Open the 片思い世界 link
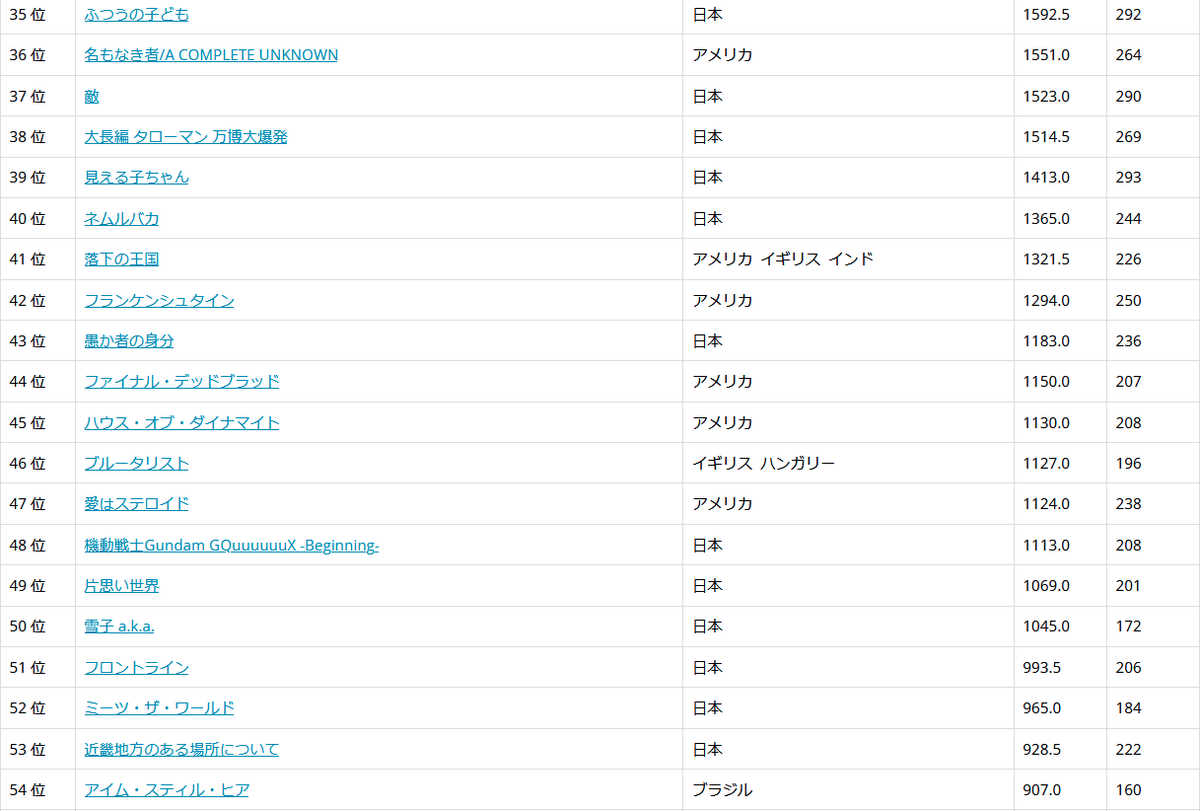This screenshot has height=811, width=1200. coord(122,585)
